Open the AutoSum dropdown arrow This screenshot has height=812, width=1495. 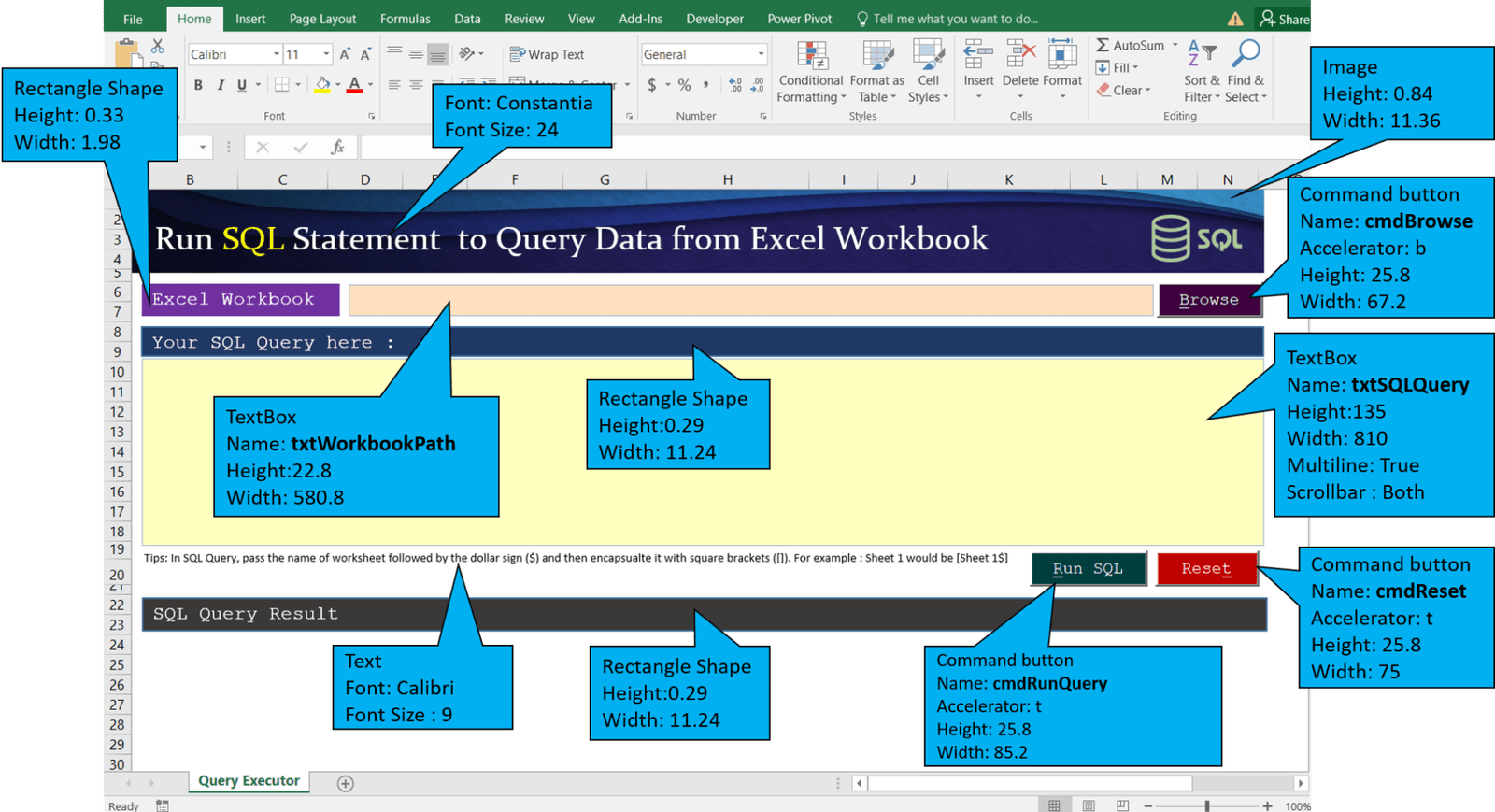[1175, 45]
